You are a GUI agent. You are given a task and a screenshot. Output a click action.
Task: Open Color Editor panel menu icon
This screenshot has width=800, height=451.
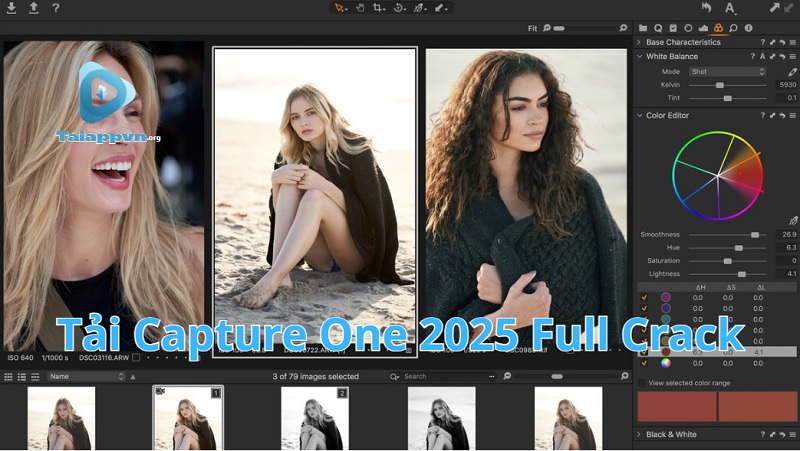[x=792, y=115]
